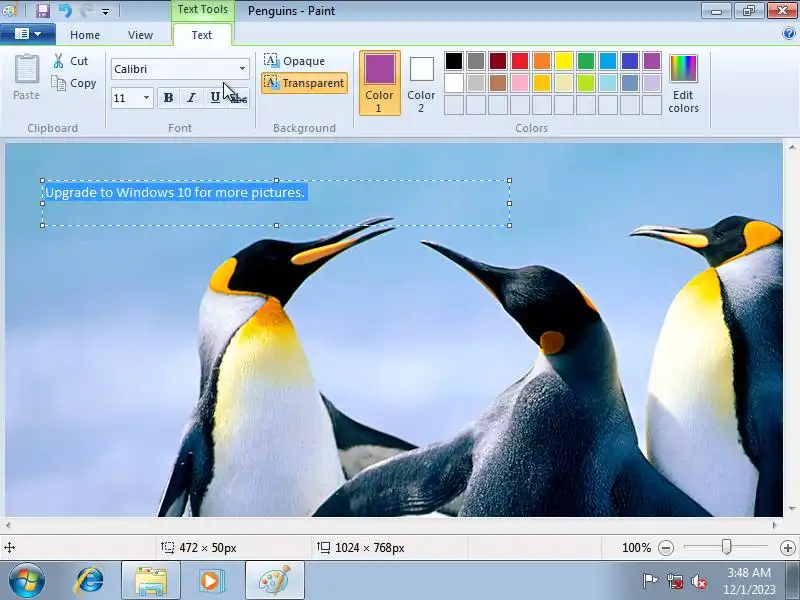
Task: Select Color 1 foreground button
Action: 380,83
